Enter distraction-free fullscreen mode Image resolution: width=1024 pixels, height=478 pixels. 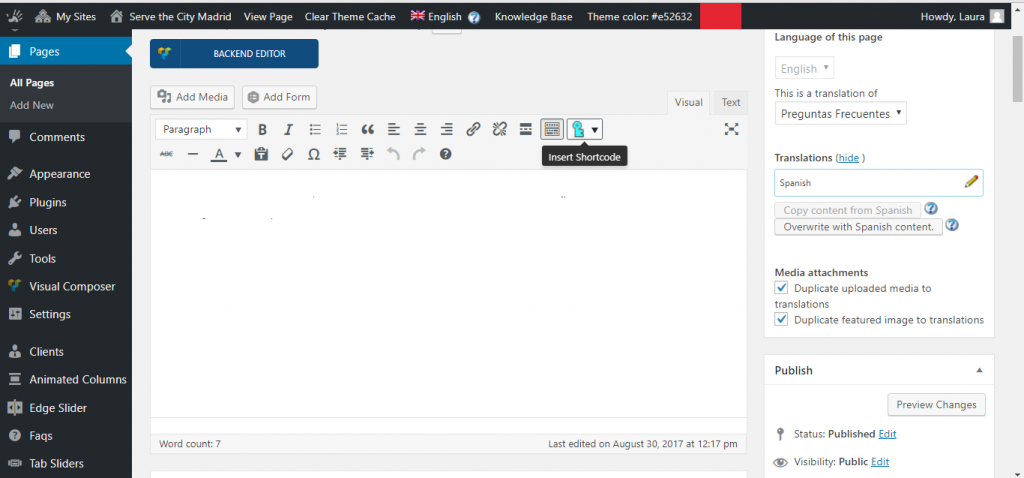(x=732, y=129)
